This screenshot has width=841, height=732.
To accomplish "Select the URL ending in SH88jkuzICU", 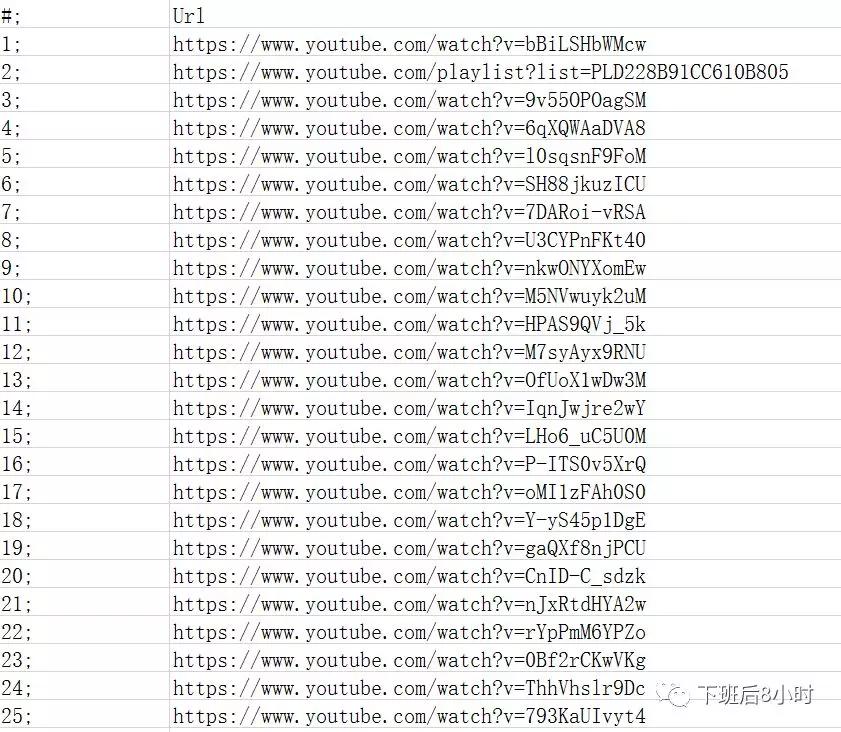I will click(409, 184).
